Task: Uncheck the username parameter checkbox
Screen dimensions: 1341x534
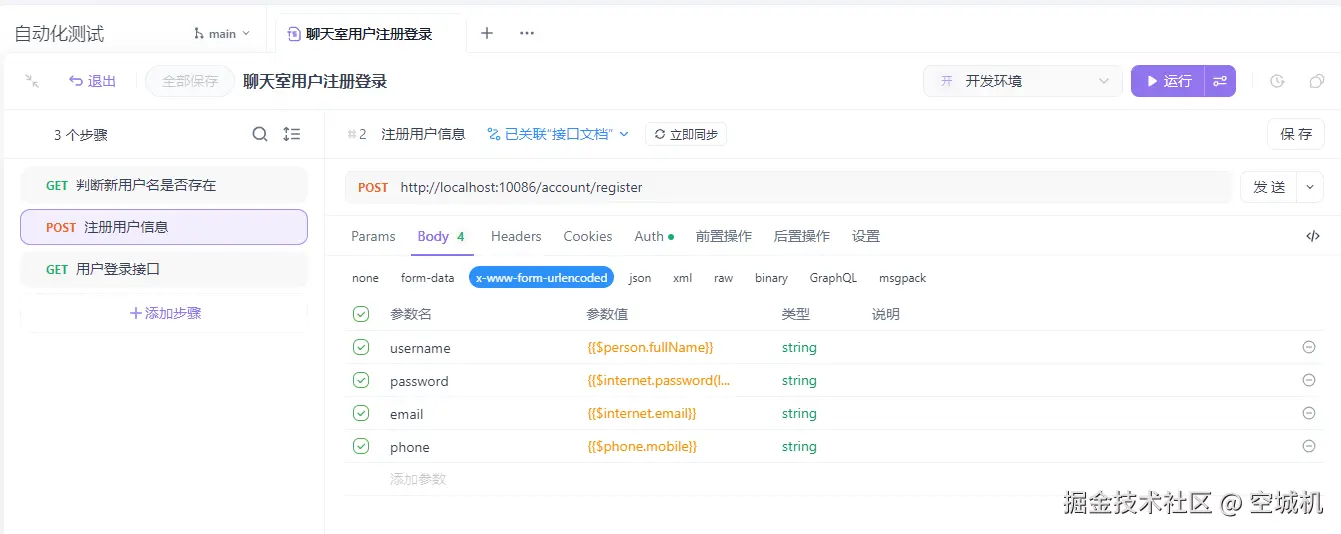Action: click(361, 347)
